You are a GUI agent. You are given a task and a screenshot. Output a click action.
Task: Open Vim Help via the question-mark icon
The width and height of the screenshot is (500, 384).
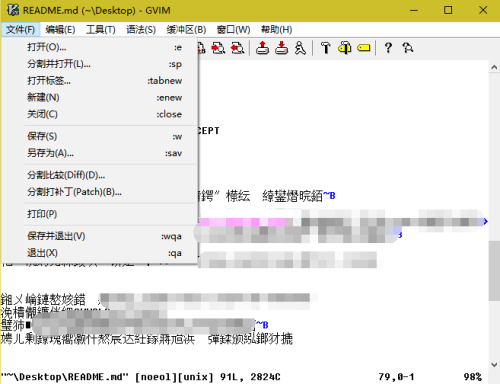tap(388, 48)
